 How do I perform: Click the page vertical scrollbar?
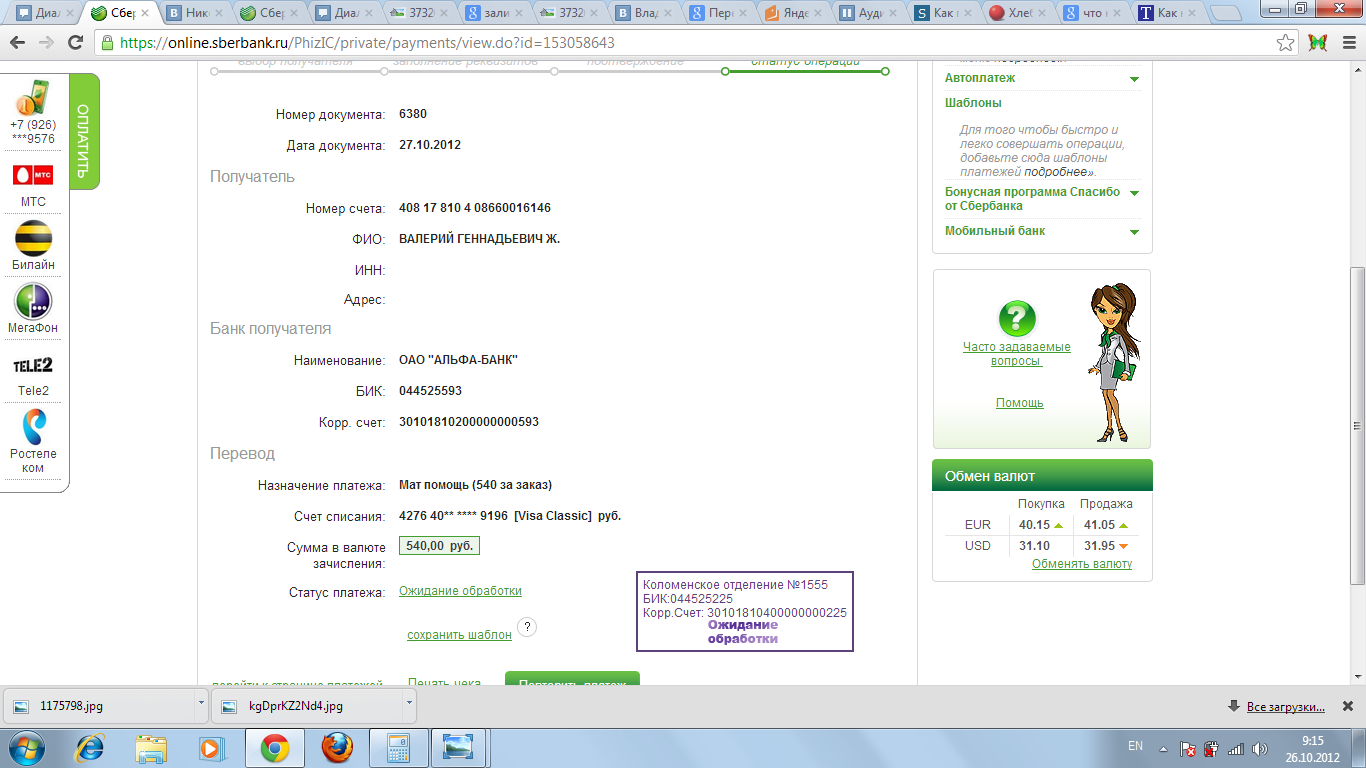[1356, 425]
